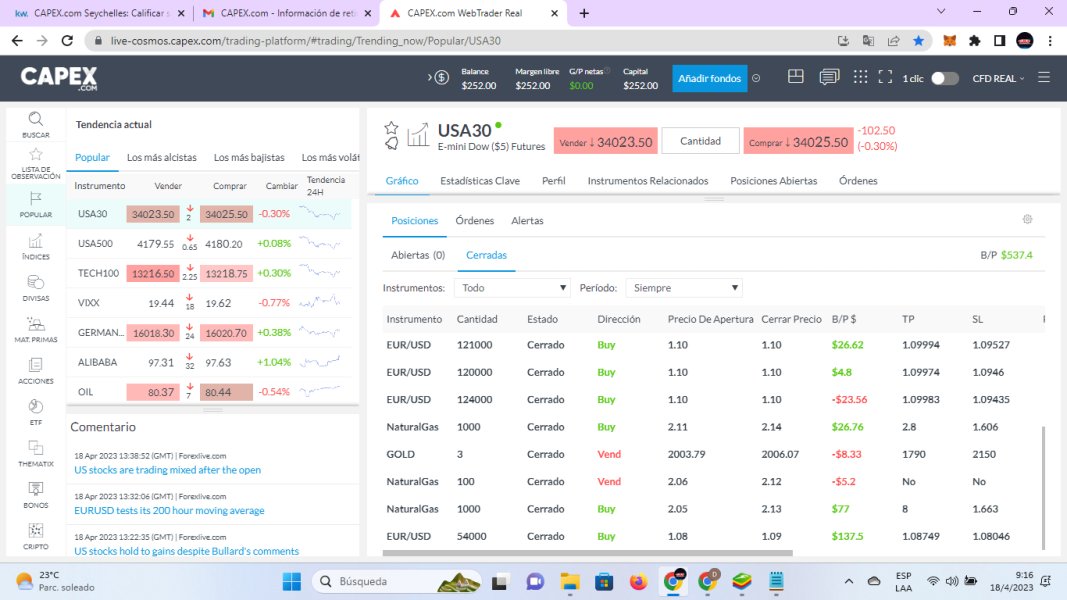Click the Añadir fondos button
The image size is (1067, 600).
709,78
